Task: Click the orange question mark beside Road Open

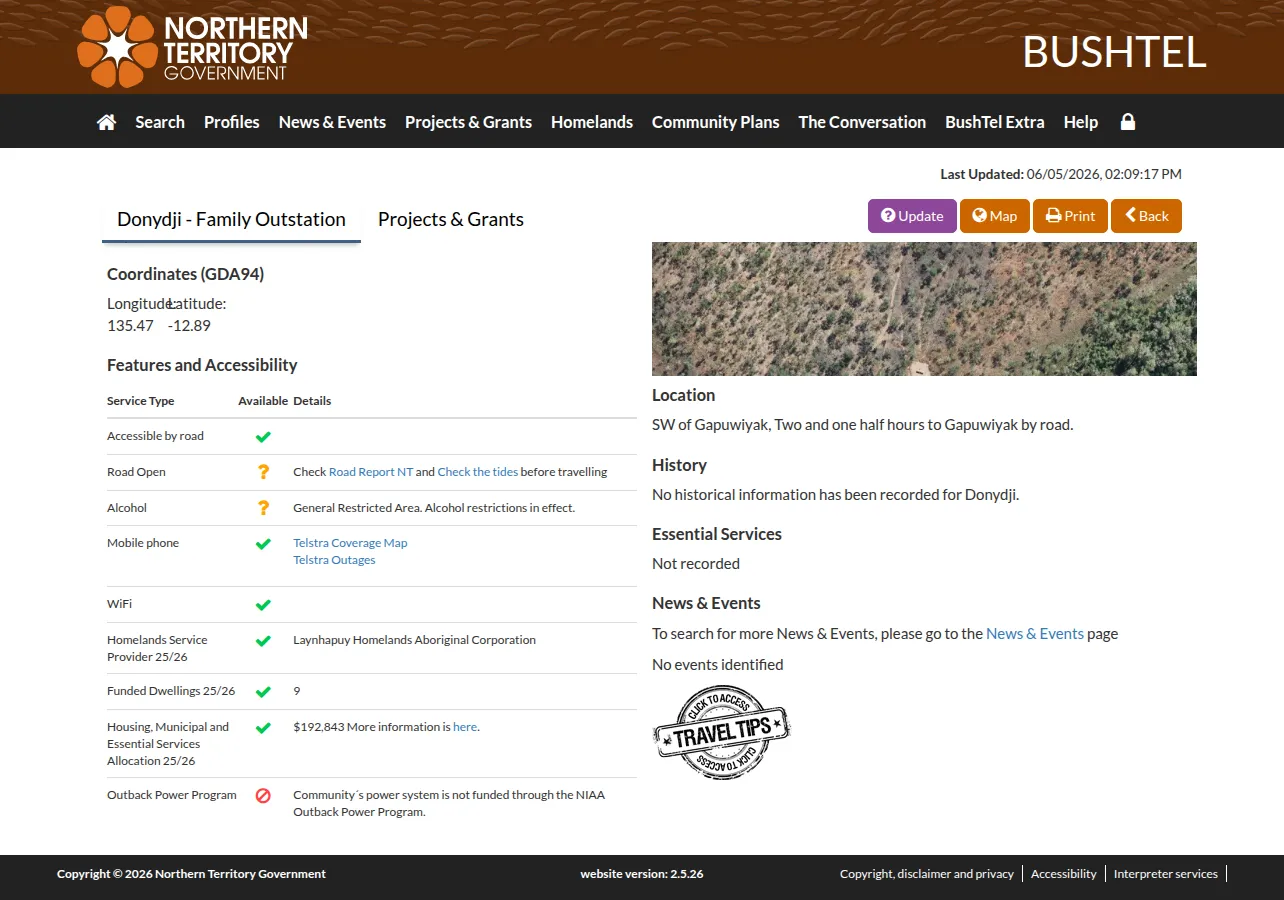Action: tap(263, 472)
